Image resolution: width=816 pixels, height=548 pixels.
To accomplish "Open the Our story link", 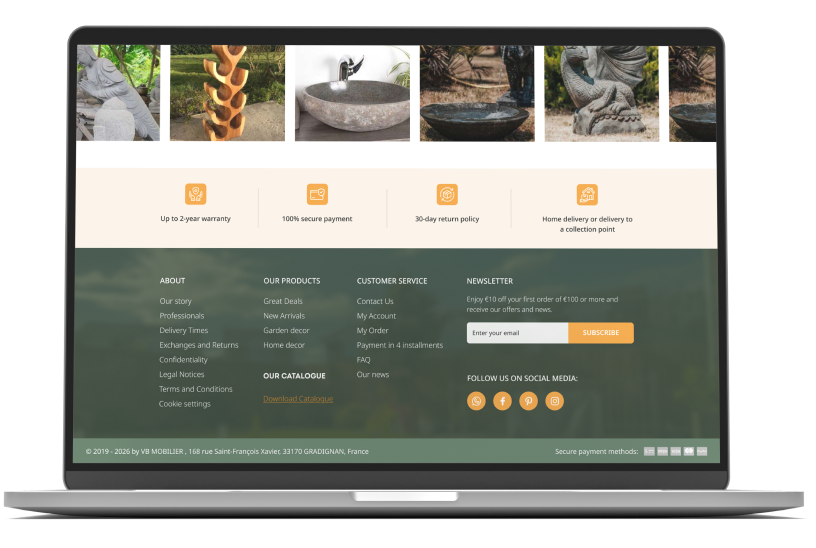I will click(x=175, y=301).
